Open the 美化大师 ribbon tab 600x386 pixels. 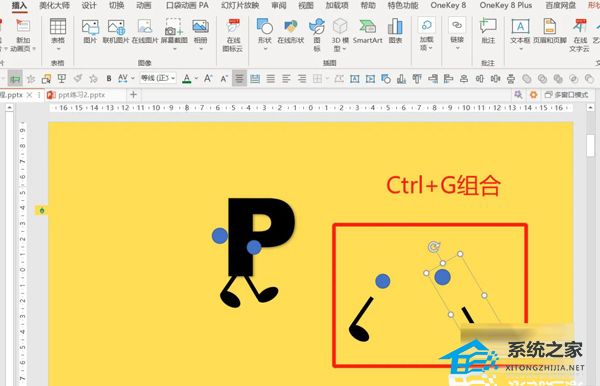(x=55, y=5)
